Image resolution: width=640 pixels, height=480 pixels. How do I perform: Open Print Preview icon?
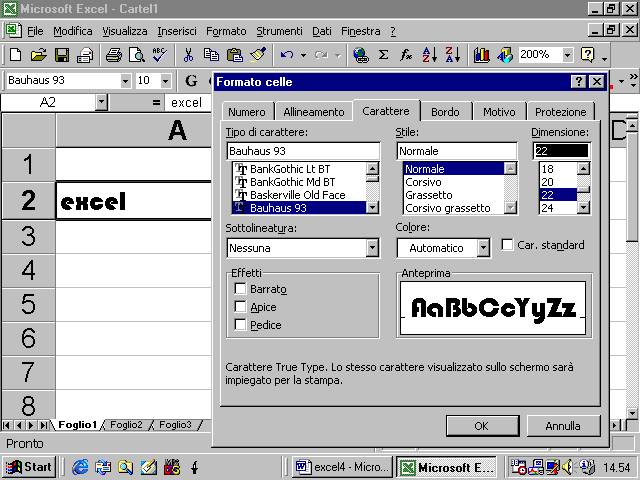[x=137, y=55]
